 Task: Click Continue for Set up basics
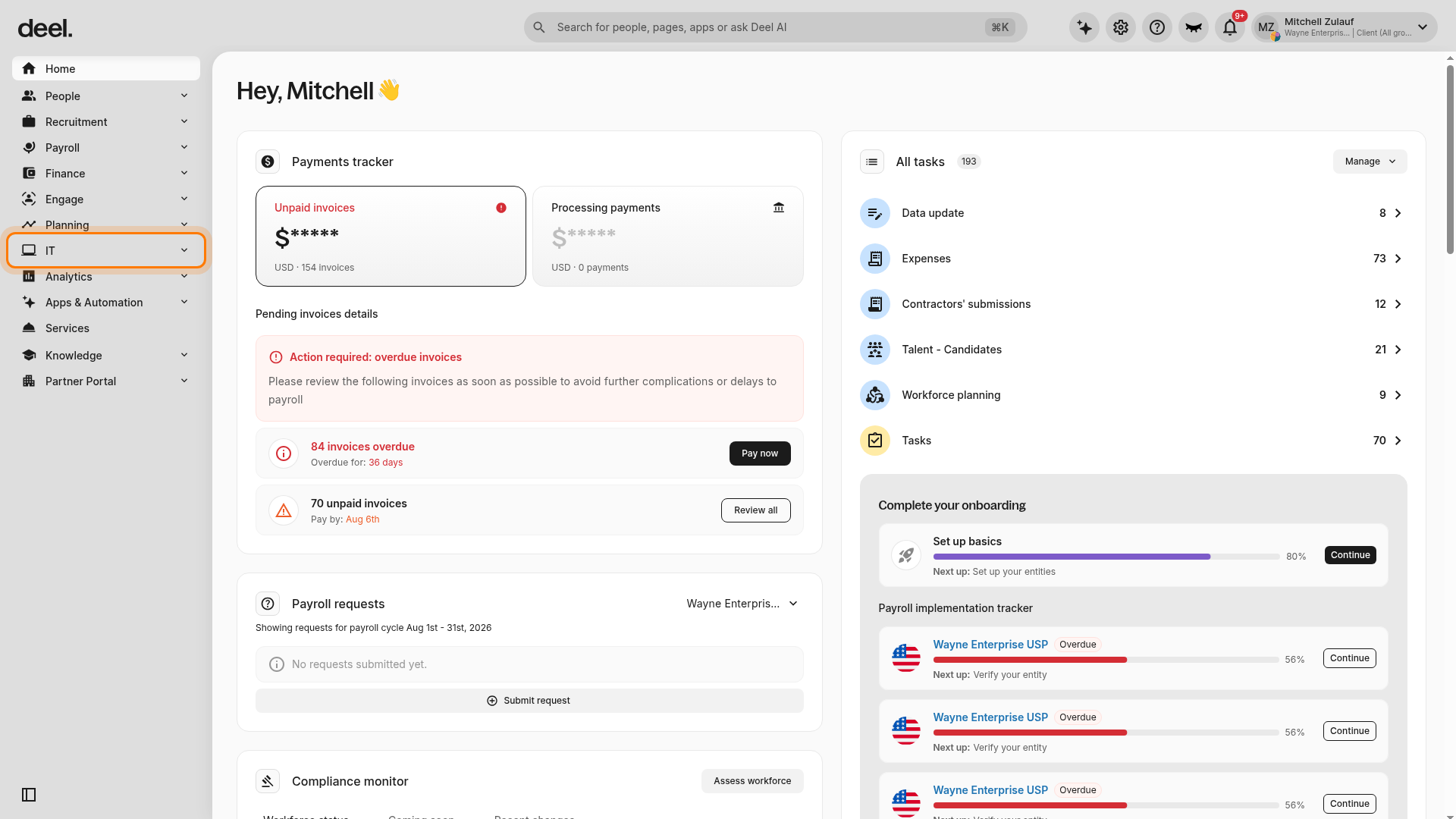point(1350,555)
